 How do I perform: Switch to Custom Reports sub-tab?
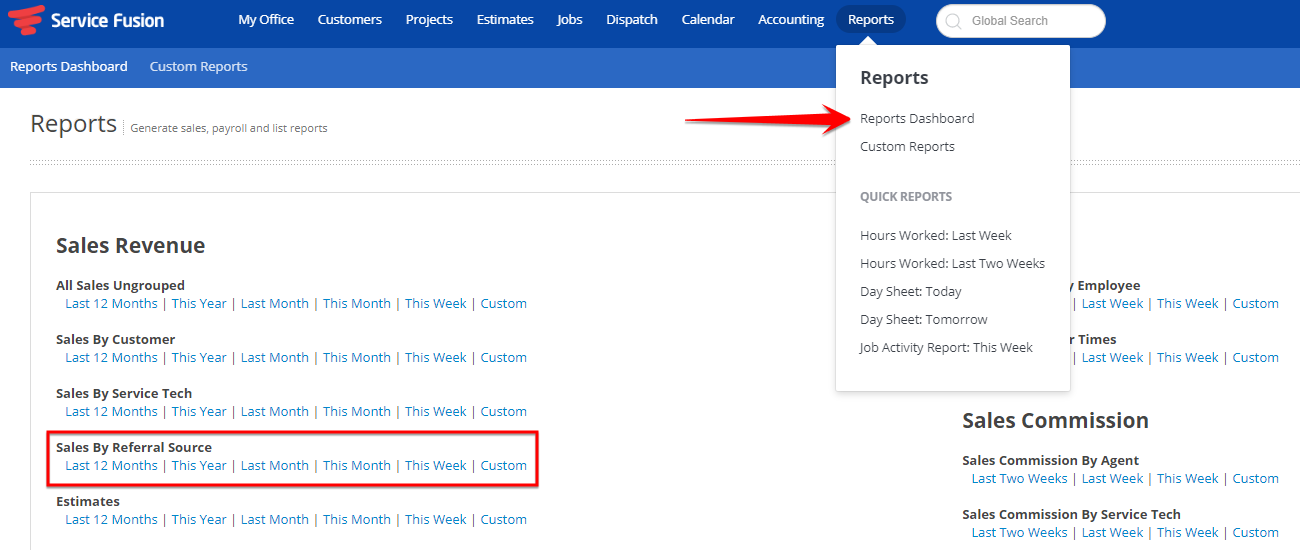[x=199, y=67]
